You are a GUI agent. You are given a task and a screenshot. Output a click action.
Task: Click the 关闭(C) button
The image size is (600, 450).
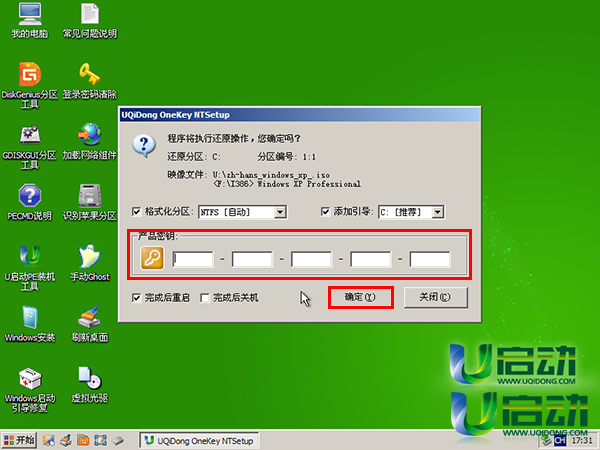pyautogui.click(x=435, y=297)
